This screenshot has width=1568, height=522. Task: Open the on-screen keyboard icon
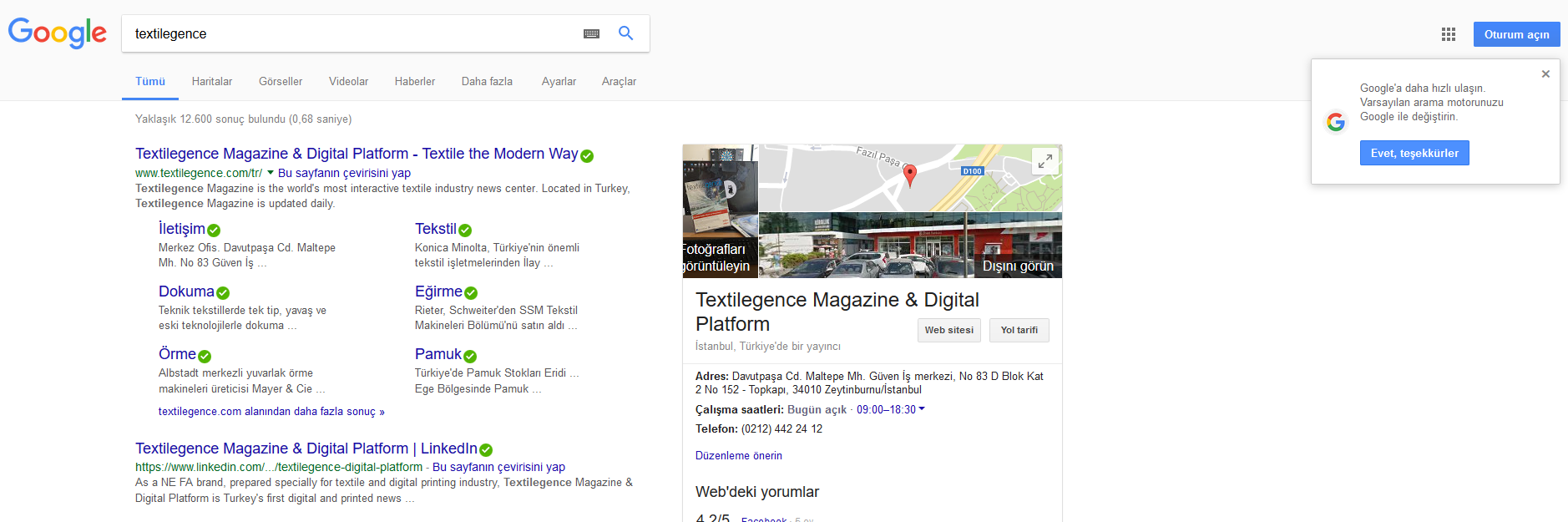(591, 33)
